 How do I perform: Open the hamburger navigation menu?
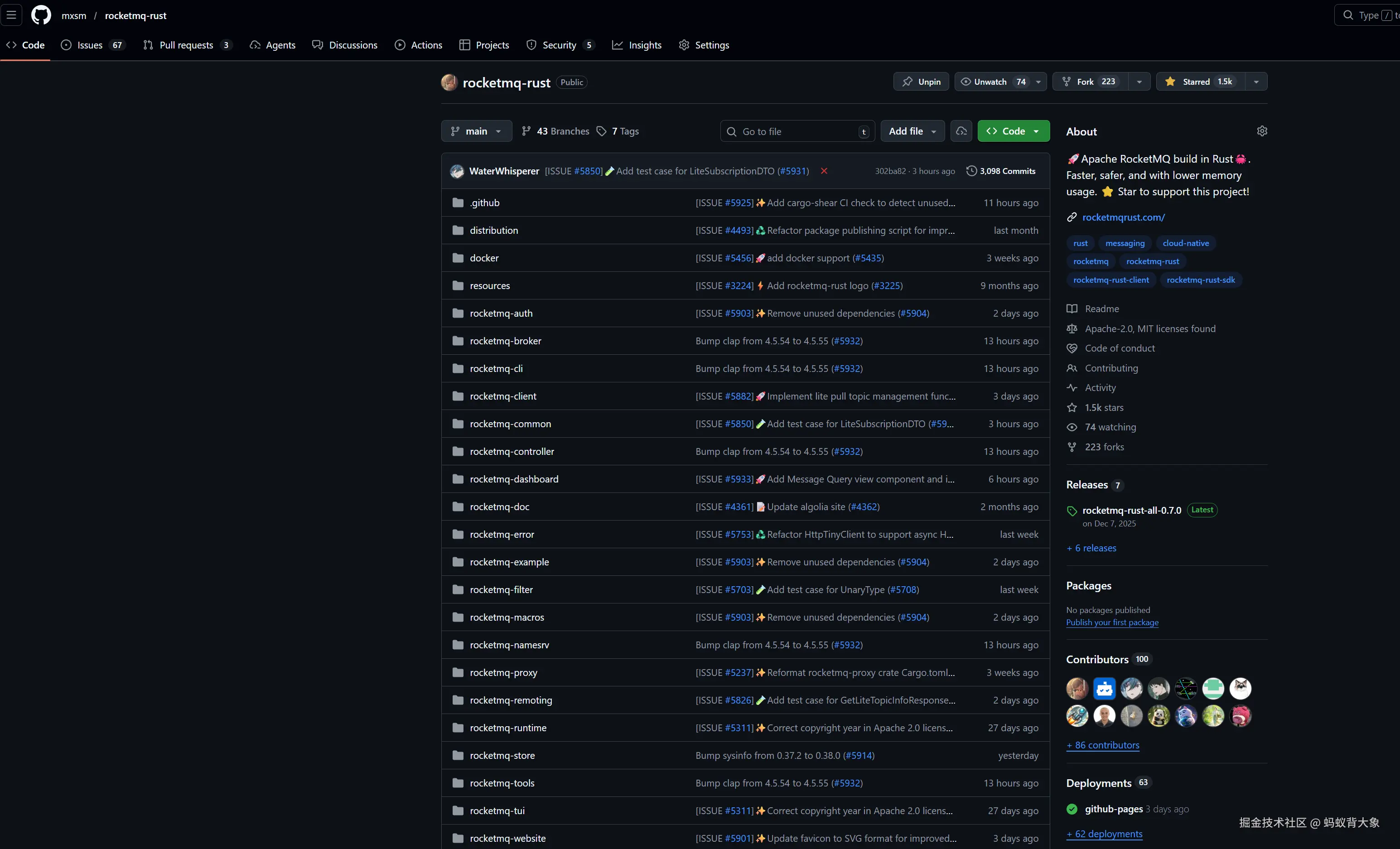[x=11, y=15]
